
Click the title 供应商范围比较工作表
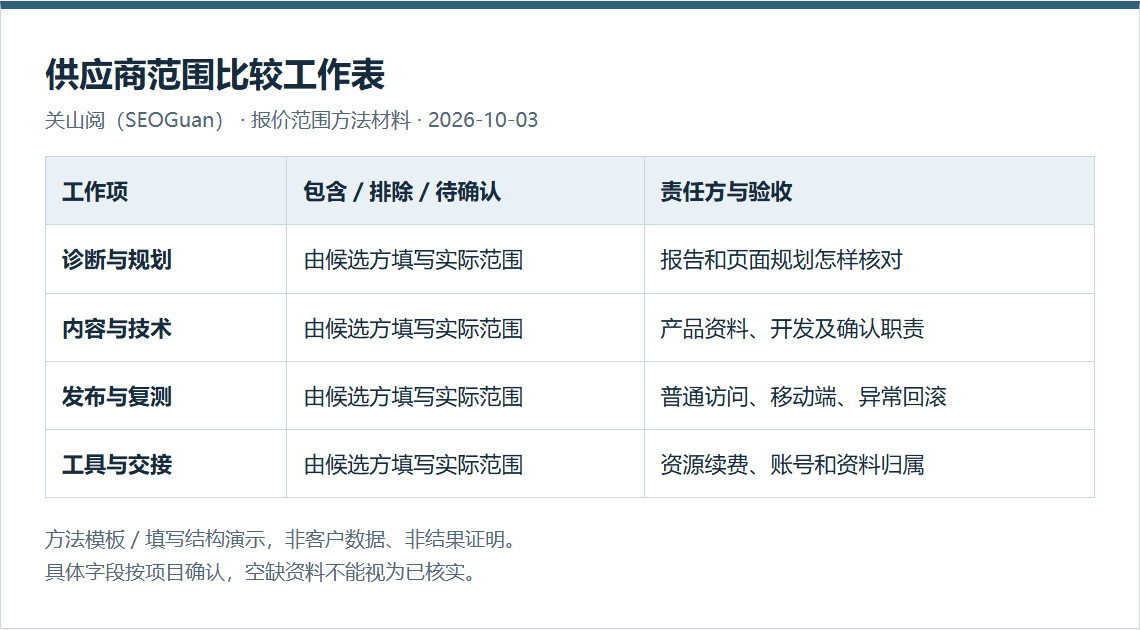[x=215, y=74]
